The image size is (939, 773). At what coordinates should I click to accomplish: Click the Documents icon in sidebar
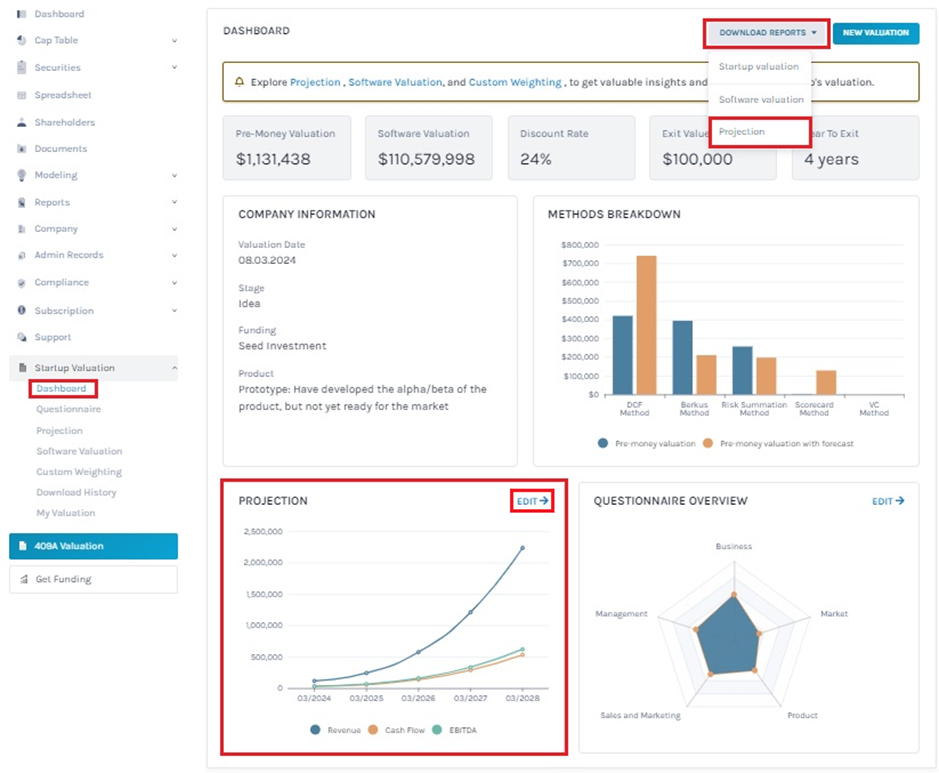(22, 148)
